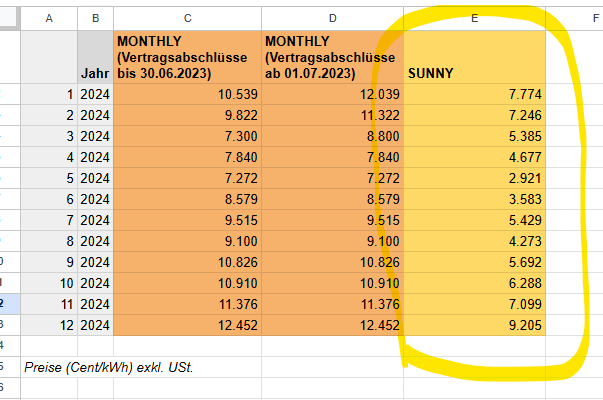Select the cell containing 9.822
Image resolution: width=603 pixels, height=400 pixels.
pos(187,115)
